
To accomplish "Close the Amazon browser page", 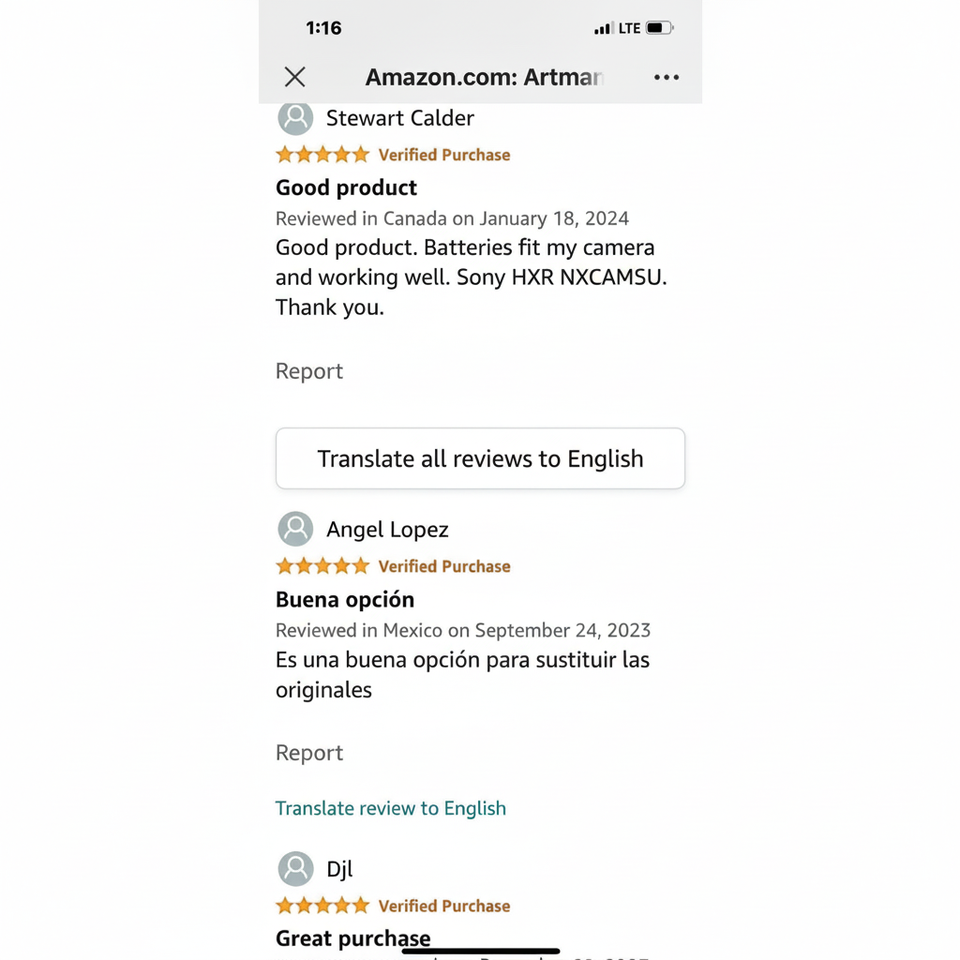I will [294, 77].
